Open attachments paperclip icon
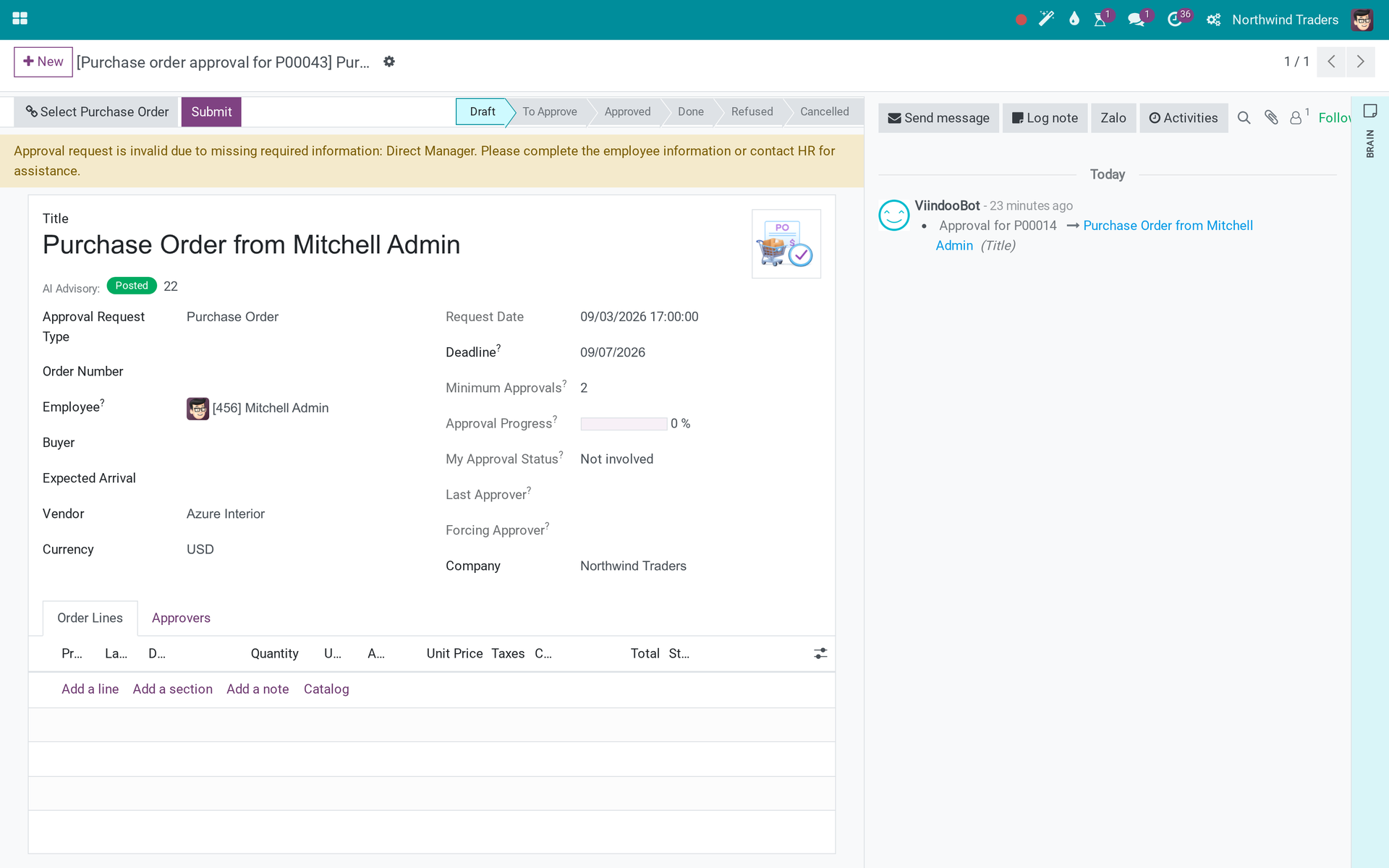This screenshot has height=868, width=1389. click(1271, 117)
